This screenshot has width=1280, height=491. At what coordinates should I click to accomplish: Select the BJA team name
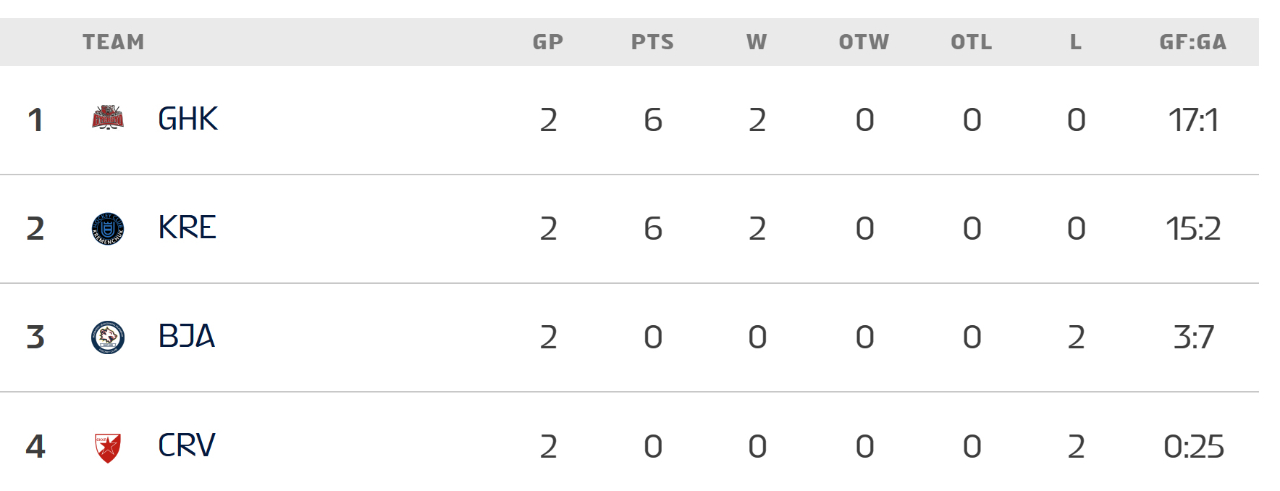(187, 337)
